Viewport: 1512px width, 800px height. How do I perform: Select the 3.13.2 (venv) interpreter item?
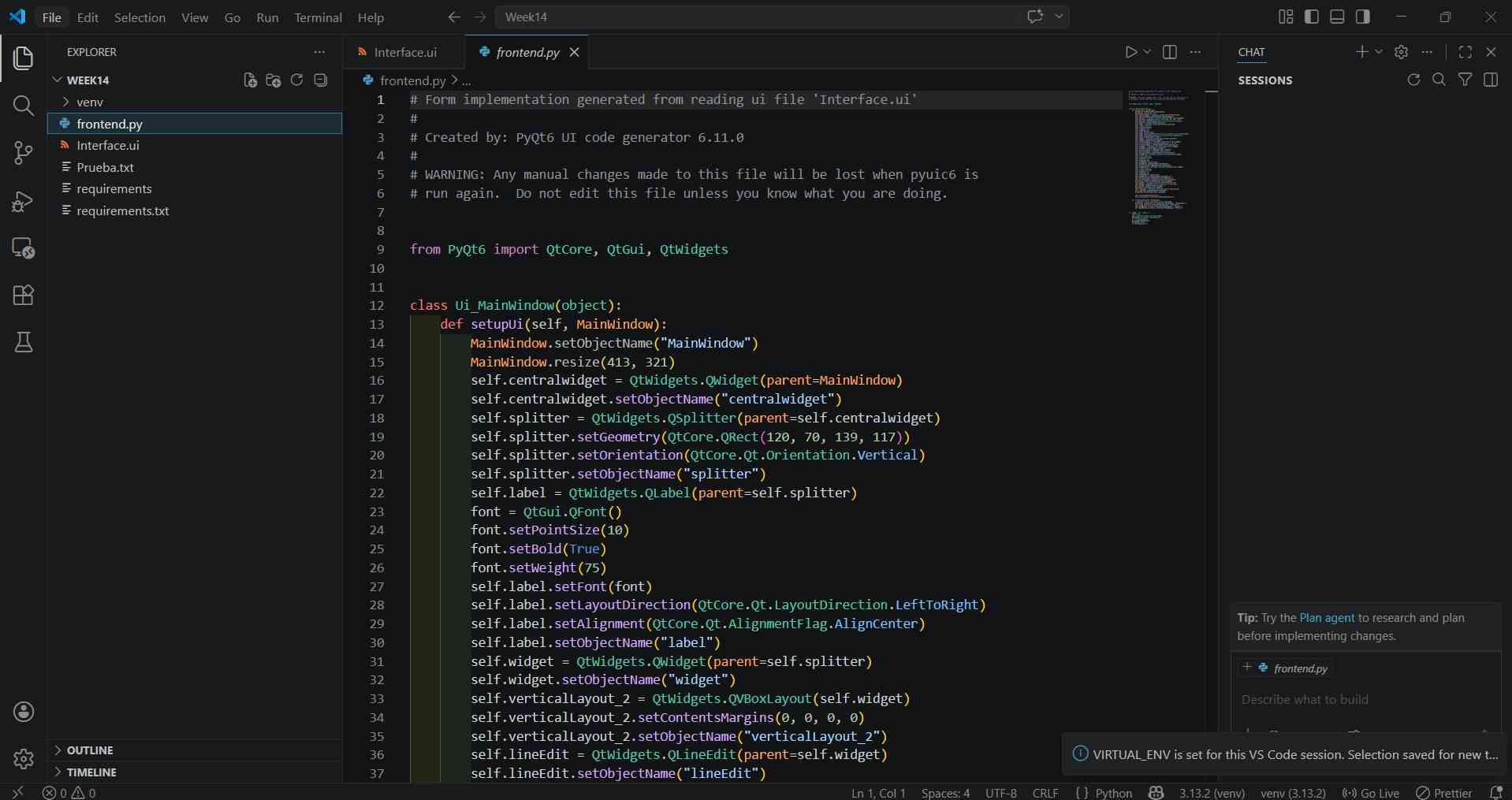(x=1212, y=793)
